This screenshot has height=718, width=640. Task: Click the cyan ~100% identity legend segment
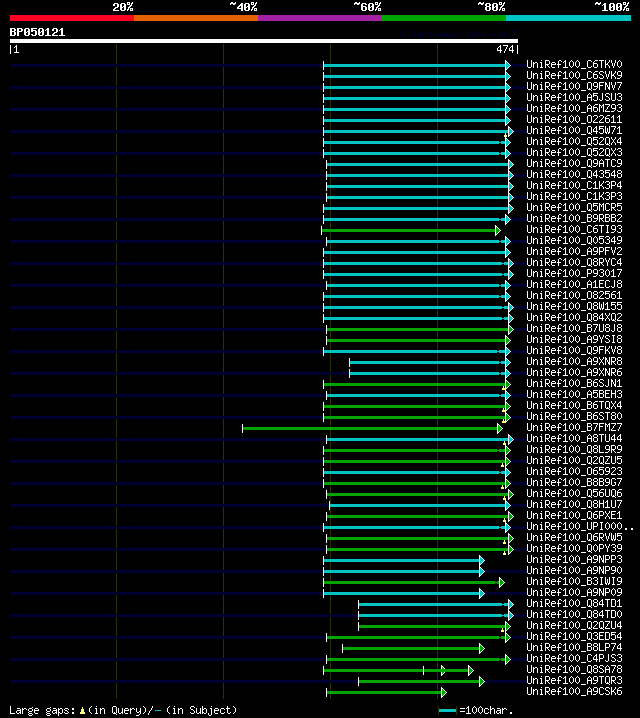569,18
